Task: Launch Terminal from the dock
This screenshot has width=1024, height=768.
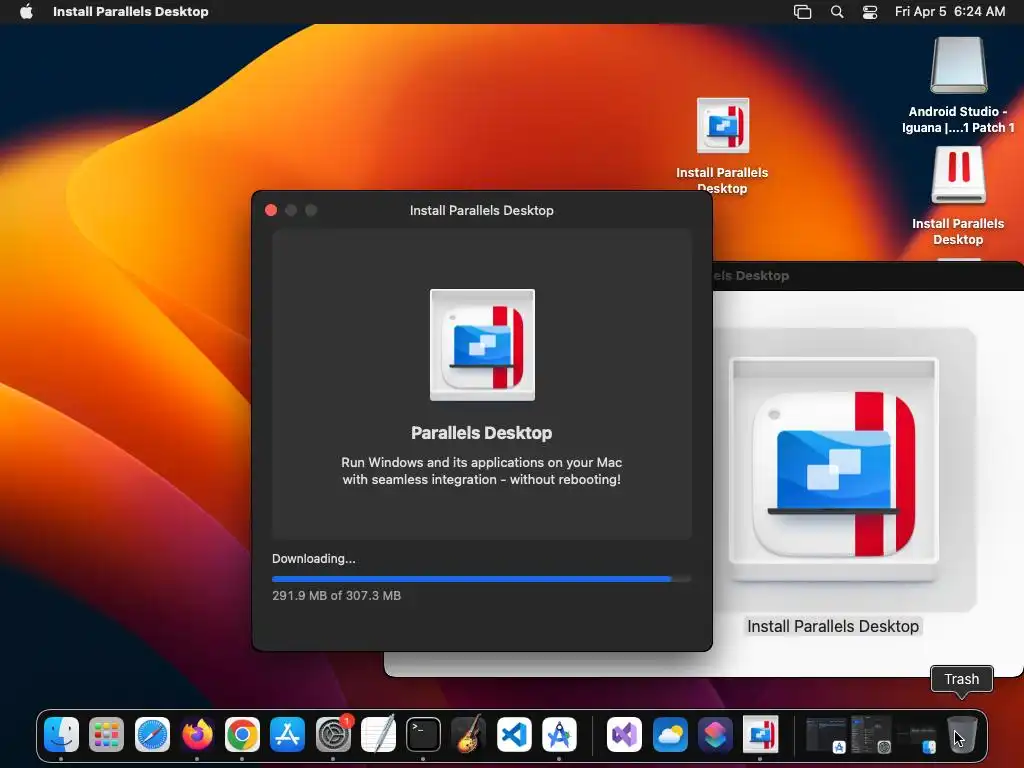Action: click(x=423, y=735)
